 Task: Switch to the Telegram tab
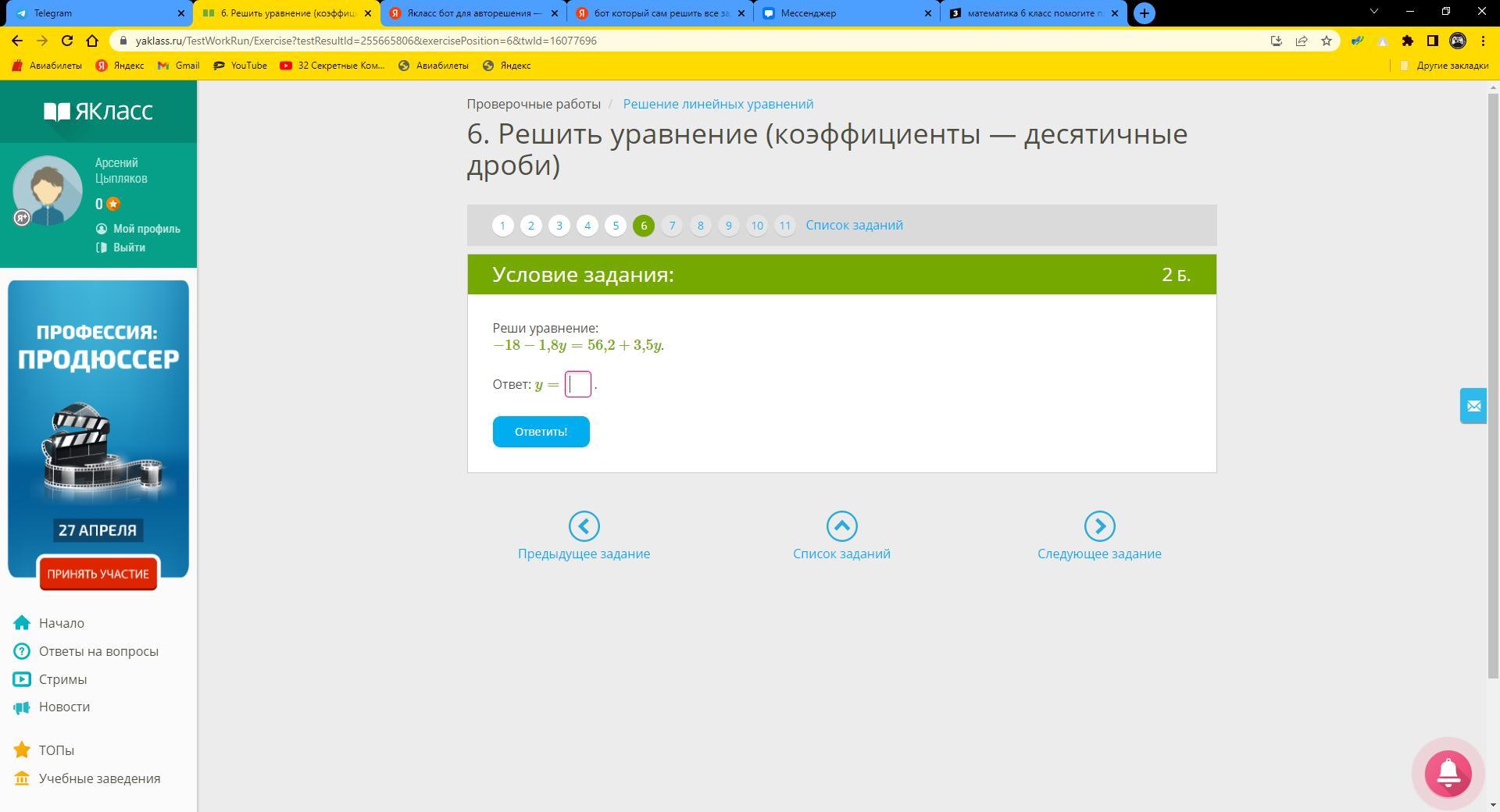coord(96,13)
